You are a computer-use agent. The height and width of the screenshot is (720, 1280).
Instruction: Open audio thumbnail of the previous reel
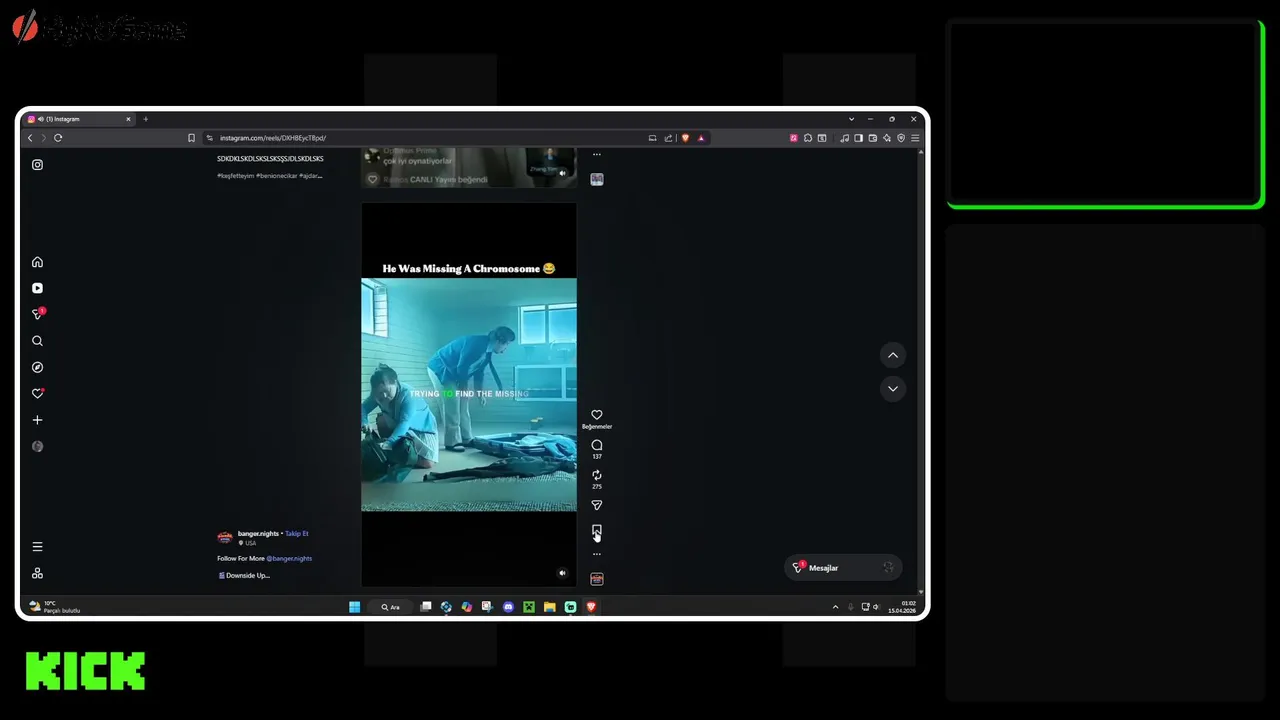(x=597, y=179)
